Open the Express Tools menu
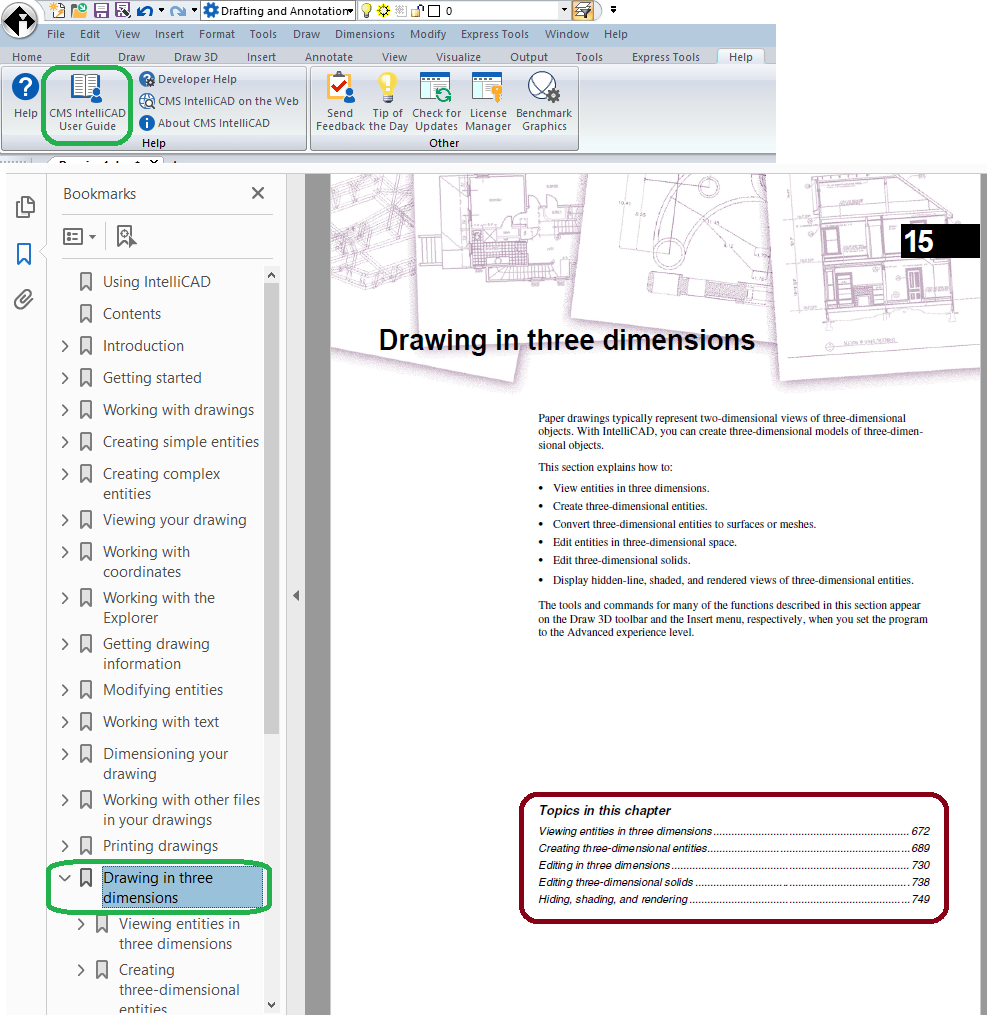 (x=495, y=34)
